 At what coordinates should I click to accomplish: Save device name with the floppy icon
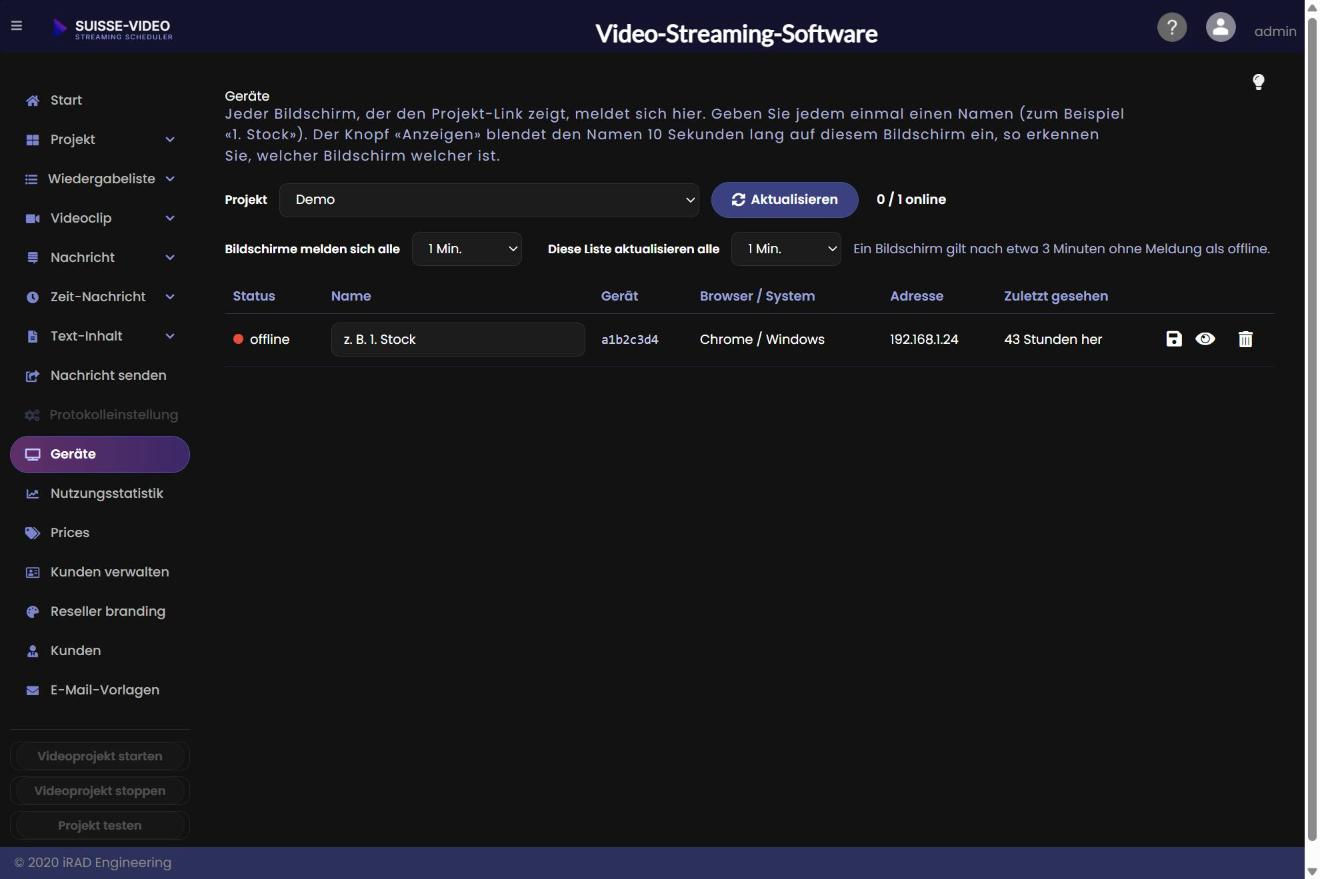[x=1174, y=339]
